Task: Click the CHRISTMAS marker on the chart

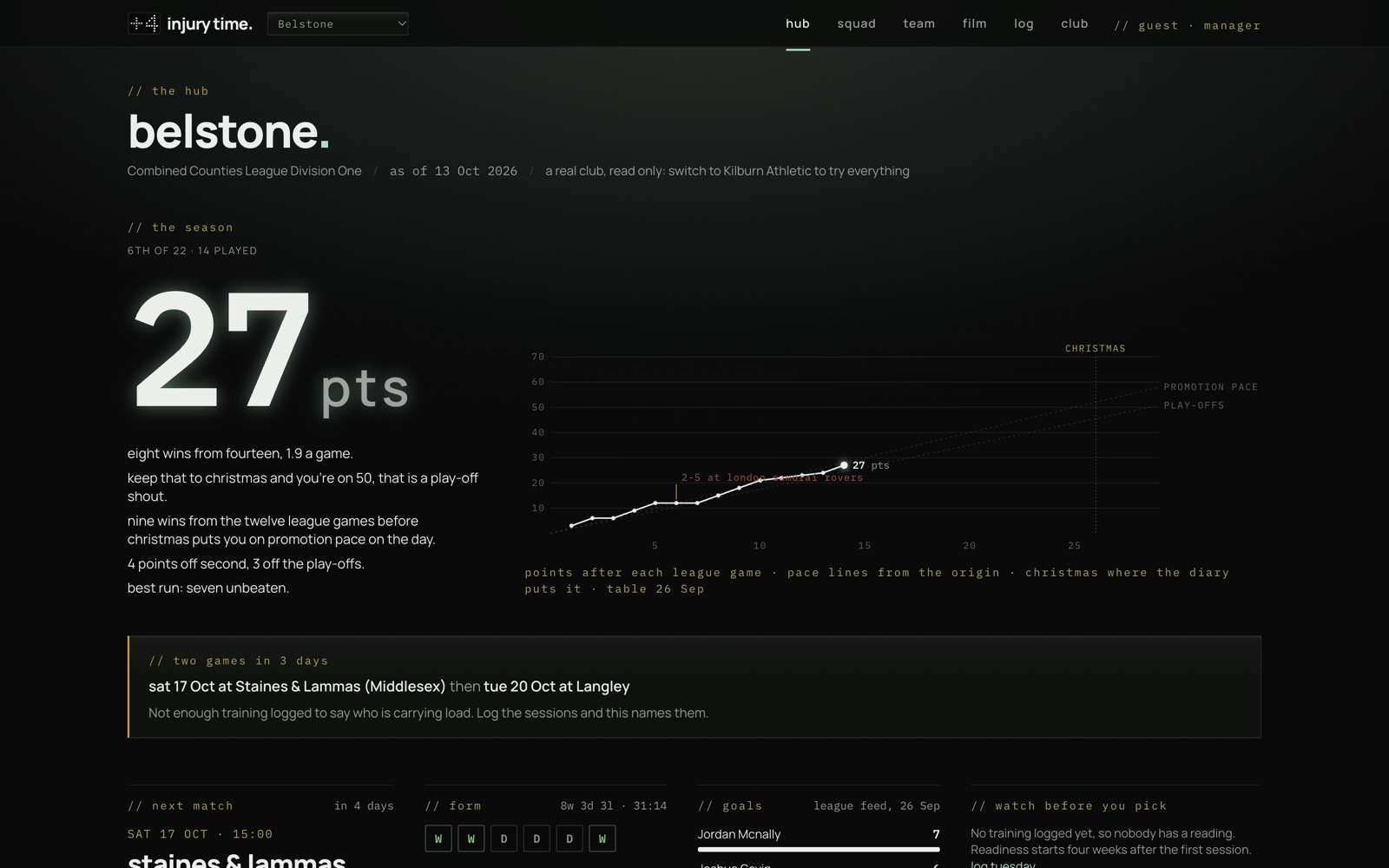Action: pos(1095,348)
